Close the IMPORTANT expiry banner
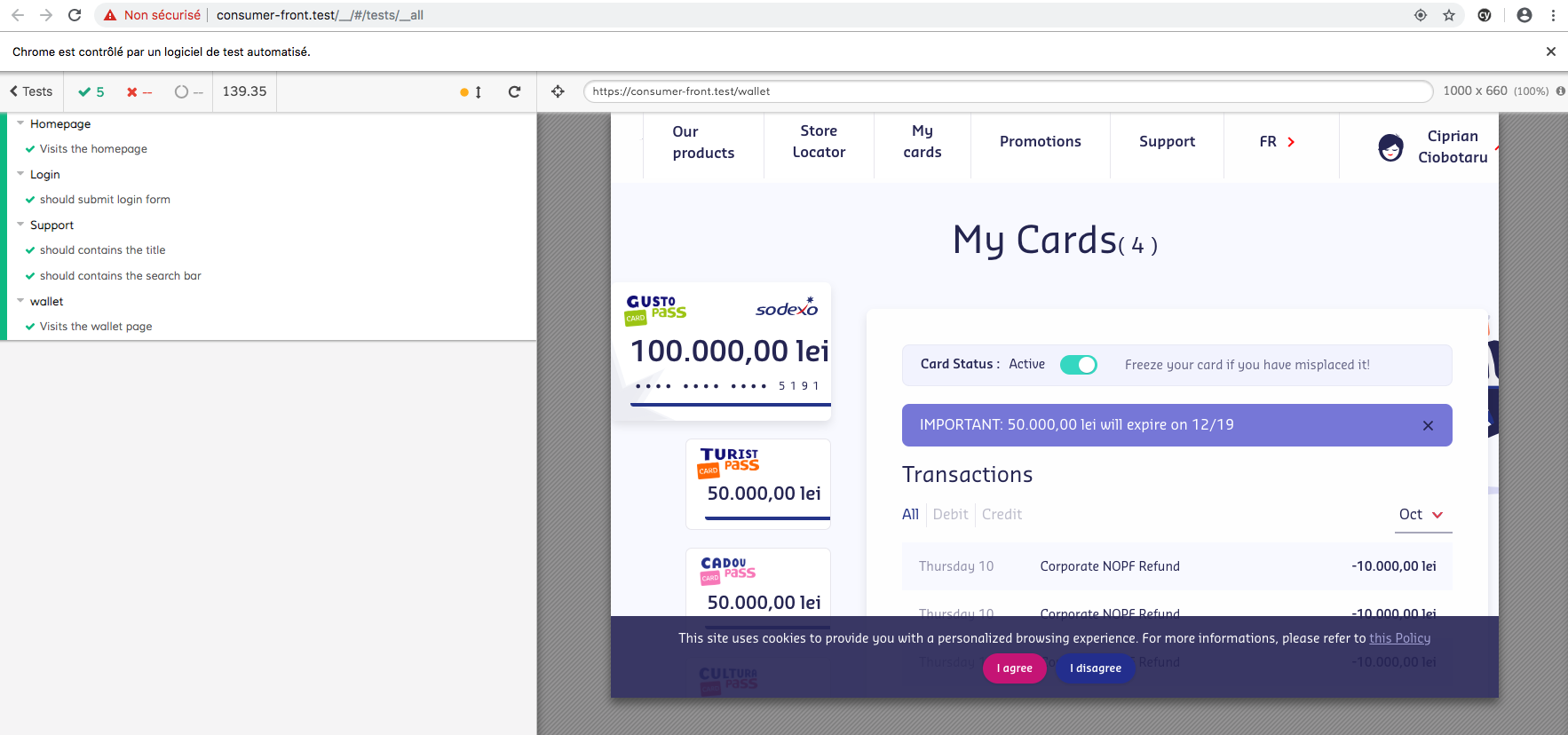 coord(1428,425)
